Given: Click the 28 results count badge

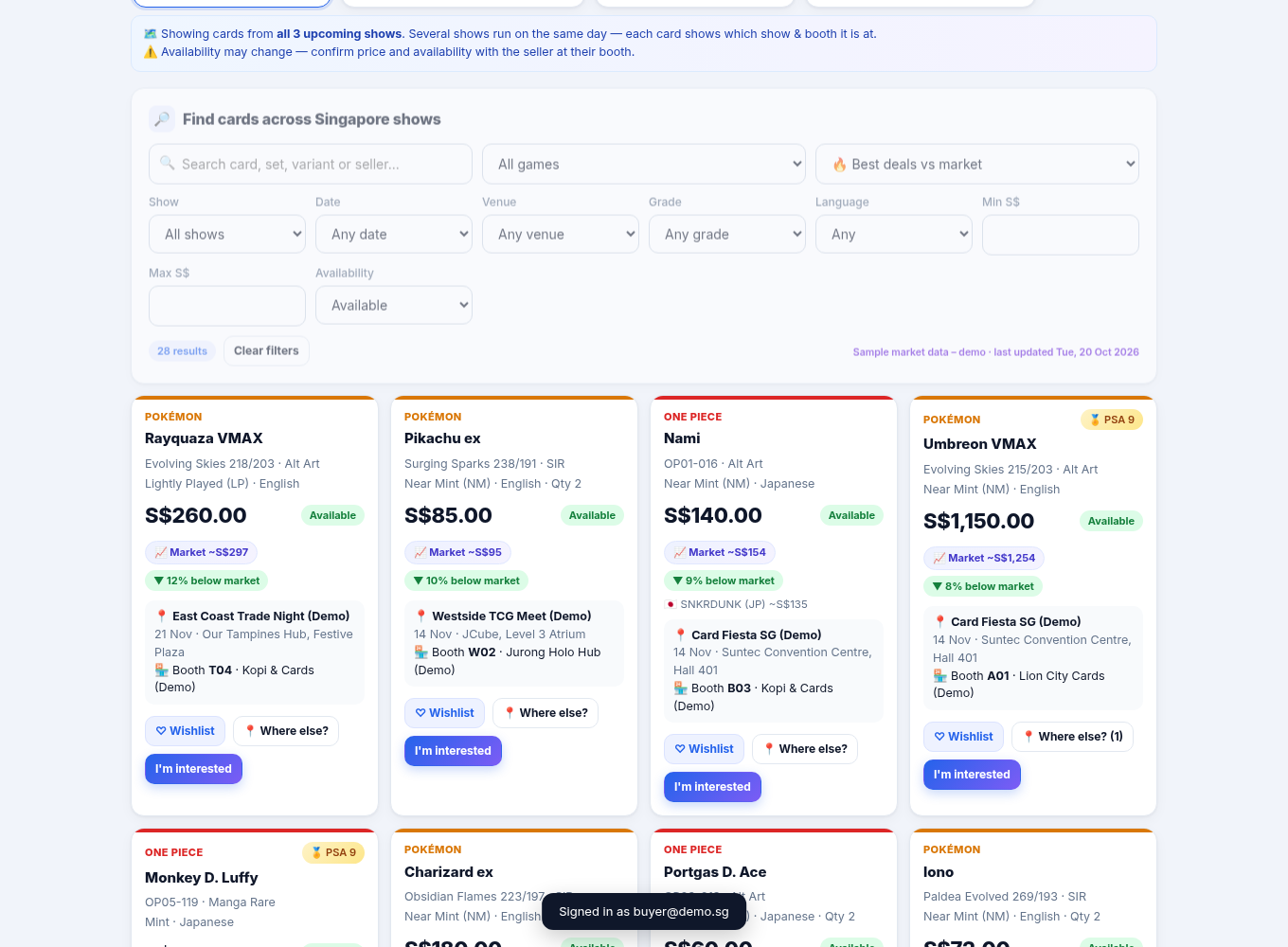Looking at the screenshot, I should (x=182, y=351).
